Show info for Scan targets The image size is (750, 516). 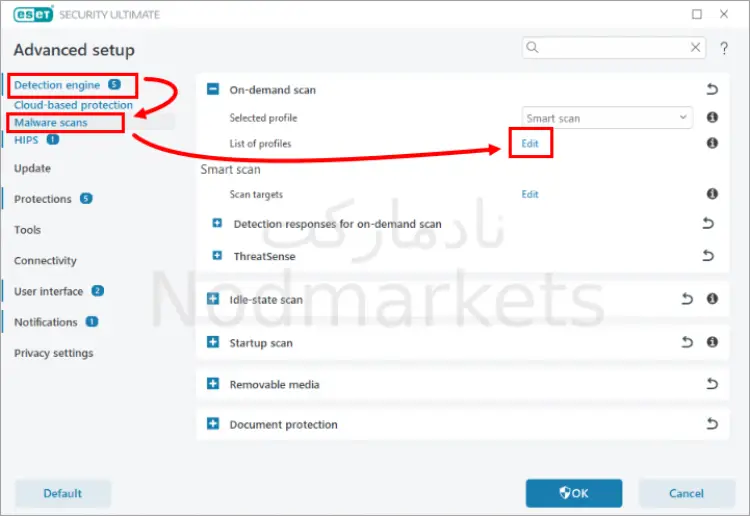(712, 194)
